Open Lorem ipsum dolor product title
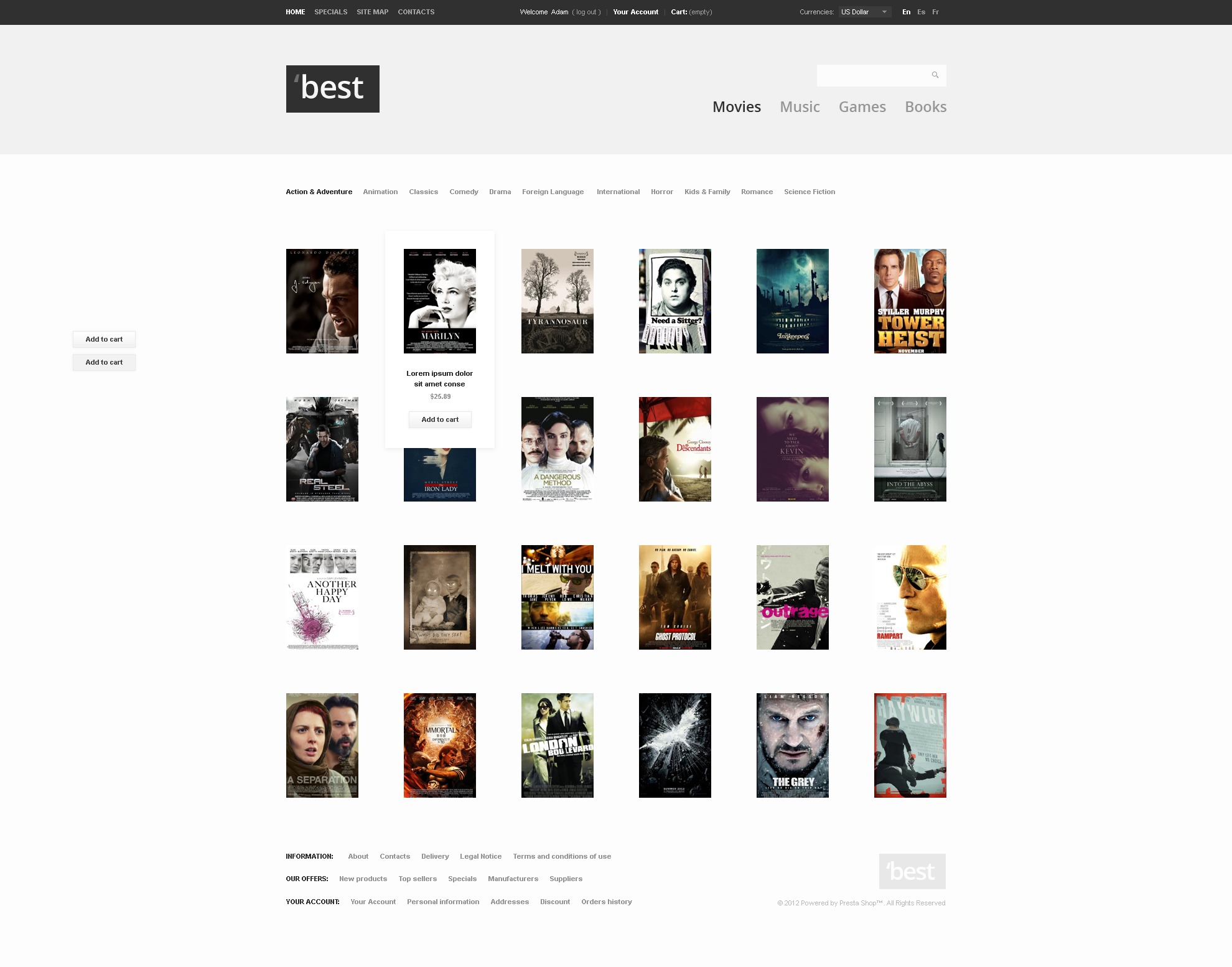The image size is (1232, 967). [440, 378]
